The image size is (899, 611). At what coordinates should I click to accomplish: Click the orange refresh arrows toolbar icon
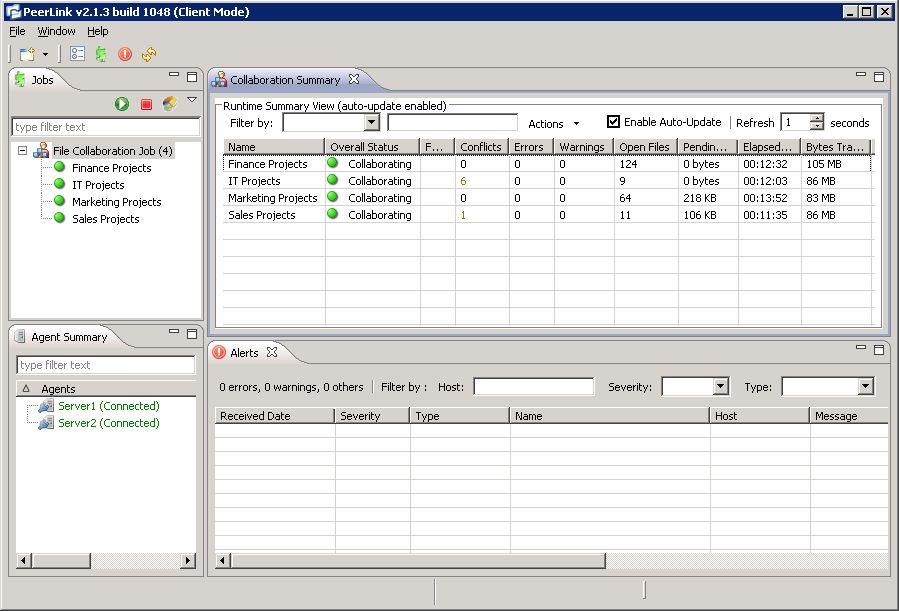tap(149, 54)
